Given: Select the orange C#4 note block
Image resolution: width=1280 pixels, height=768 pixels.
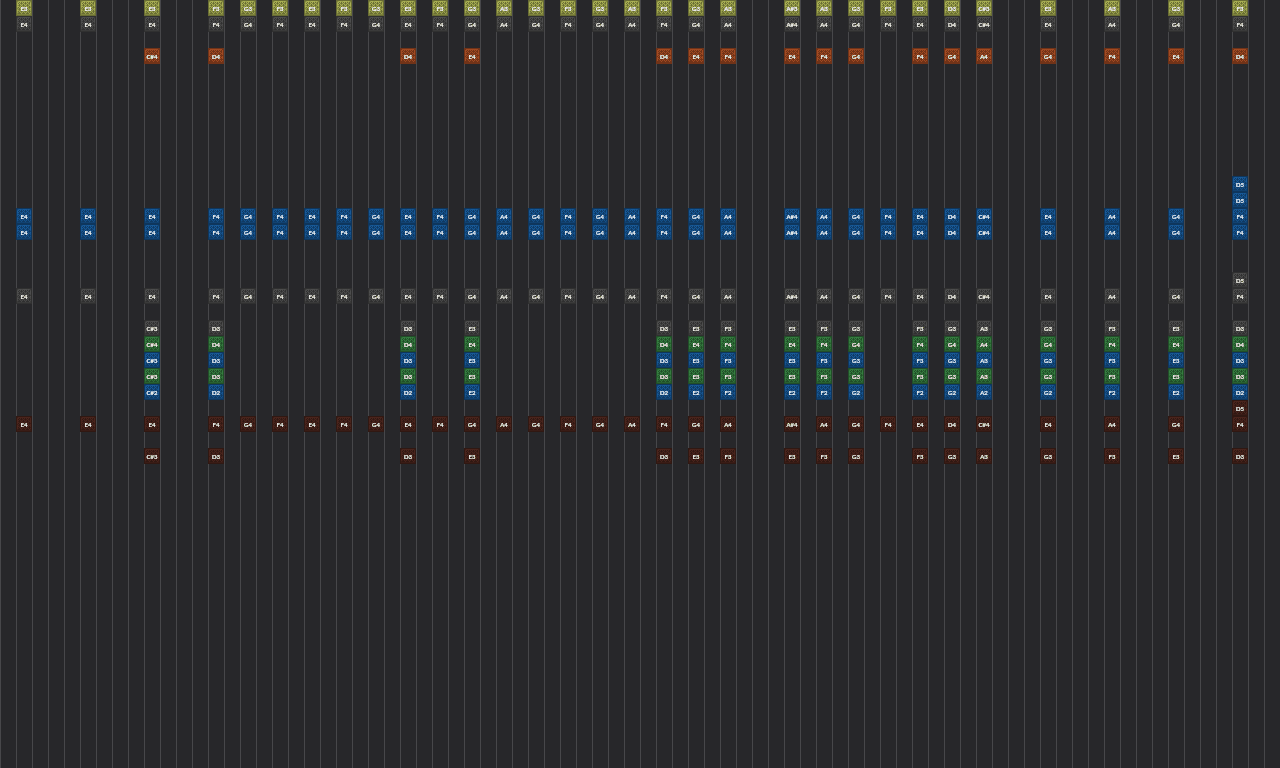Looking at the screenshot, I should tap(152, 56).
